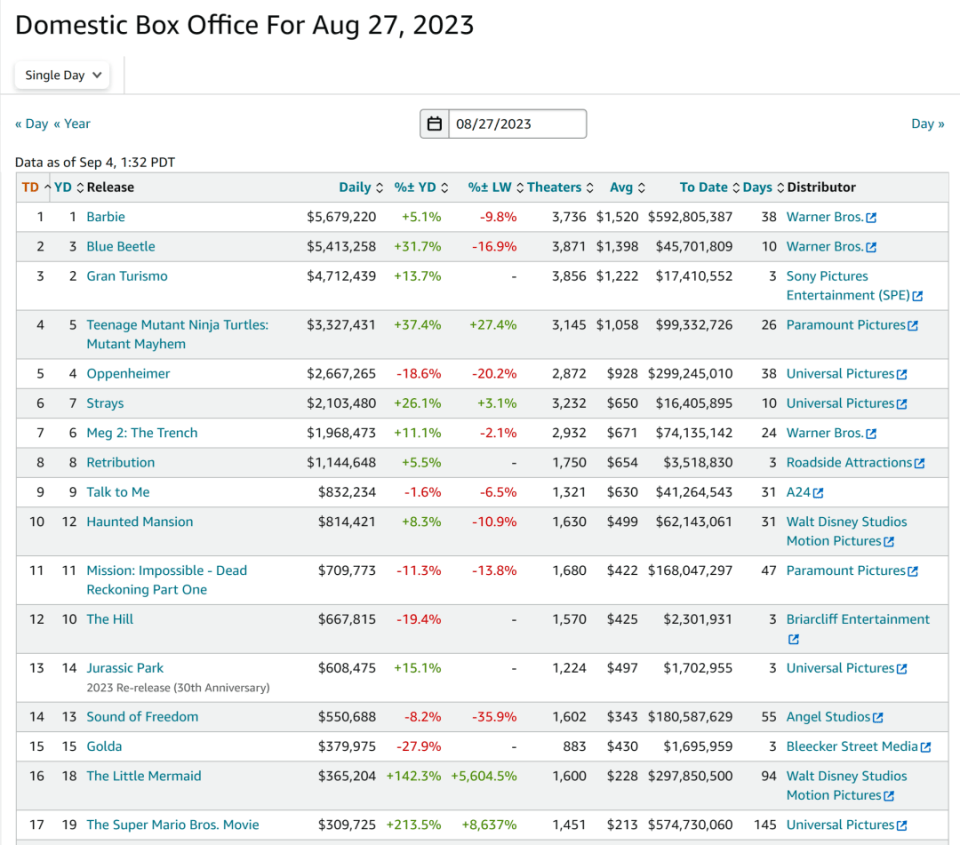Click external link icon beside Bleecker Street Media

click(925, 747)
